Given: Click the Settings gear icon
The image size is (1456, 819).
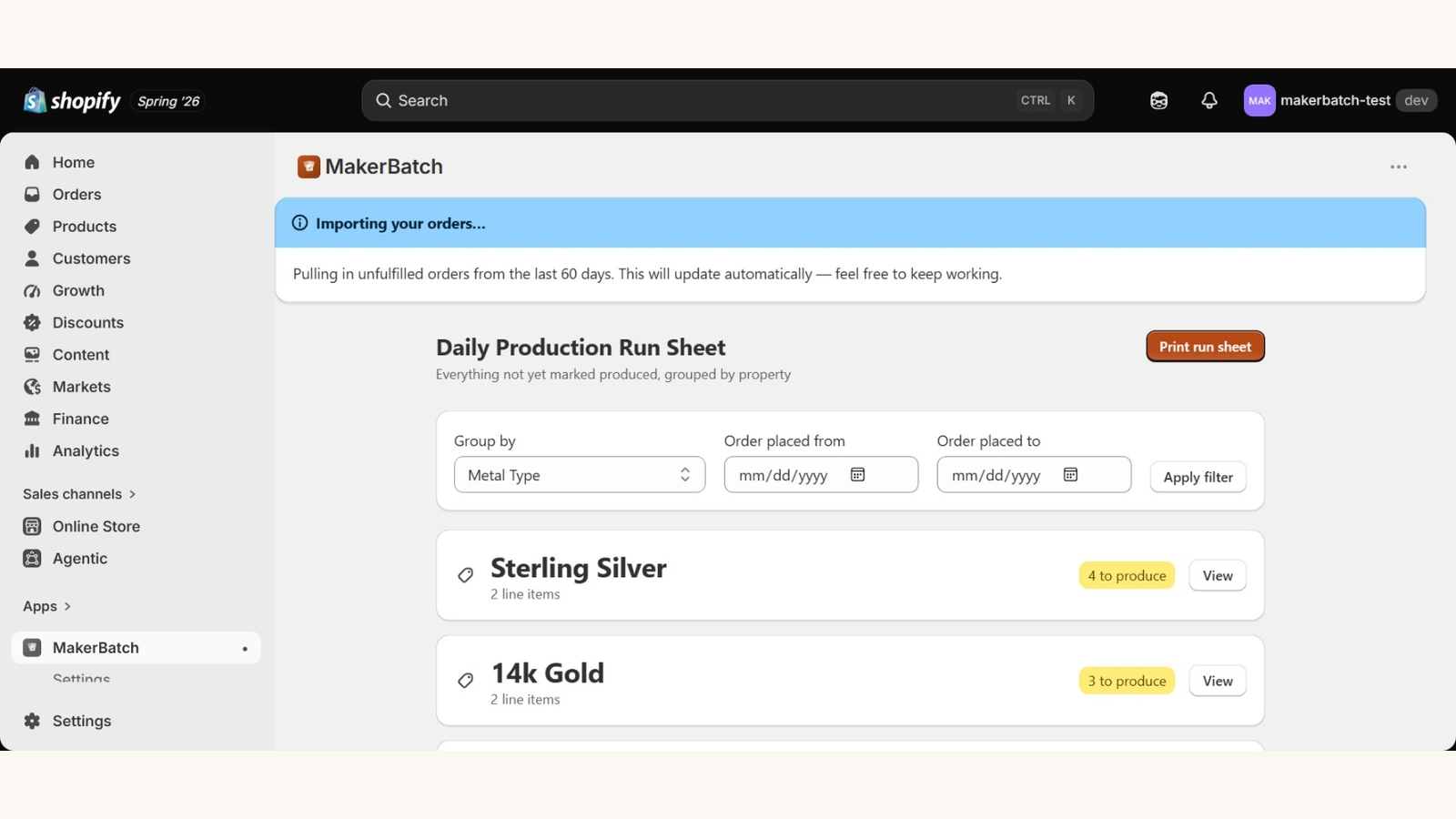Looking at the screenshot, I should click(32, 721).
